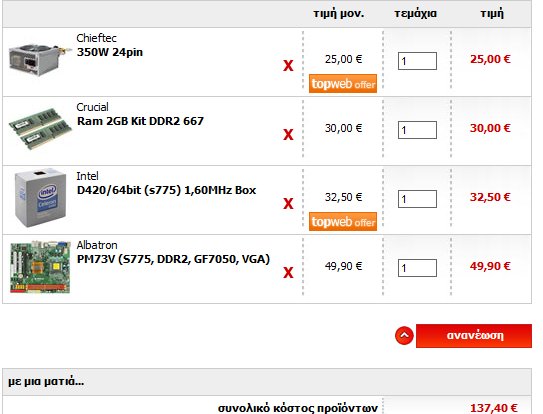Remove the Chieftec 350W 24pin item
The width and height of the screenshot is (543, 414).
pos(288,65)
